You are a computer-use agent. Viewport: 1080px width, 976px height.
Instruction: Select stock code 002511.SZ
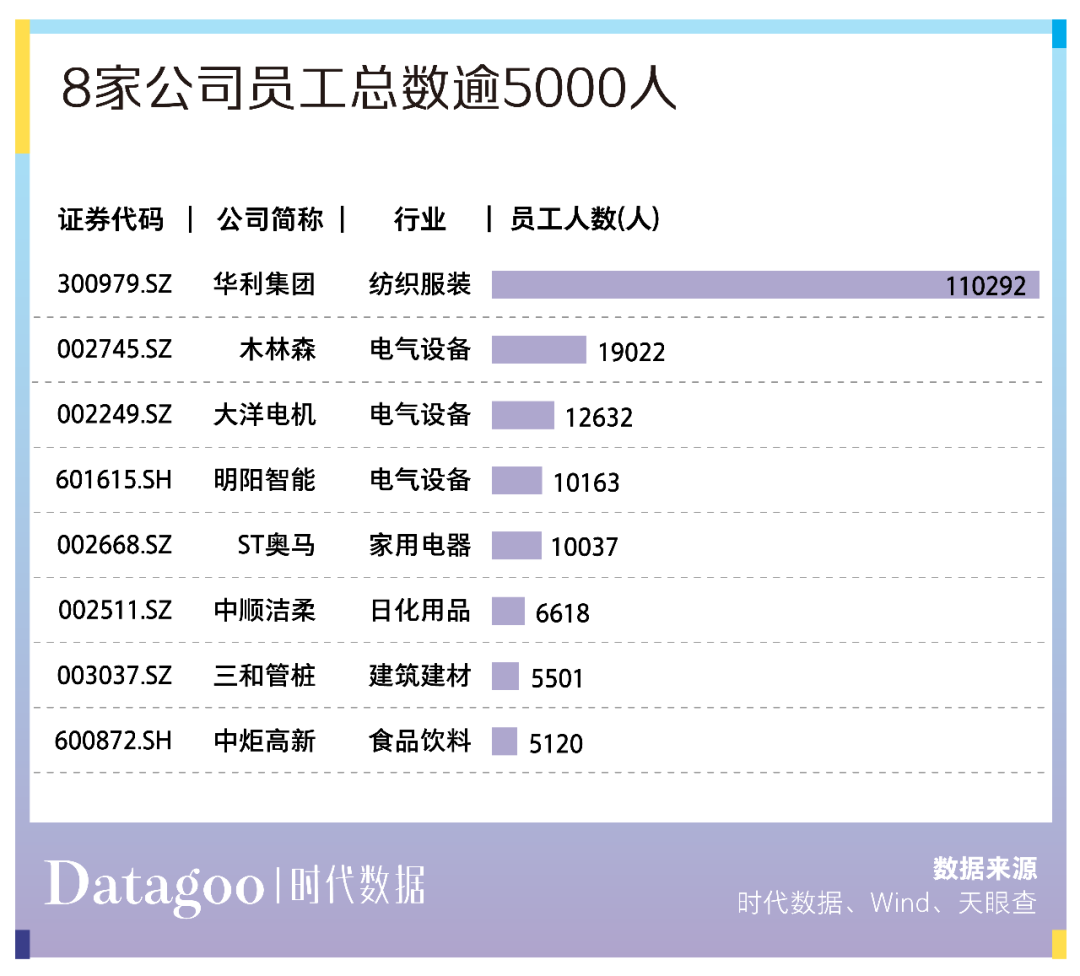point(115,610)
